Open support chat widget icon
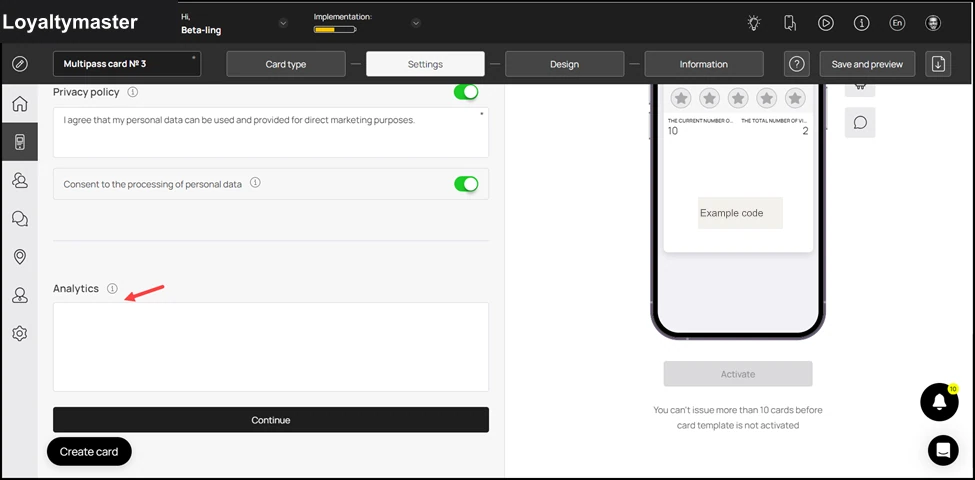The height and width of the screenshot is (480, 975). tap(943, 450)
